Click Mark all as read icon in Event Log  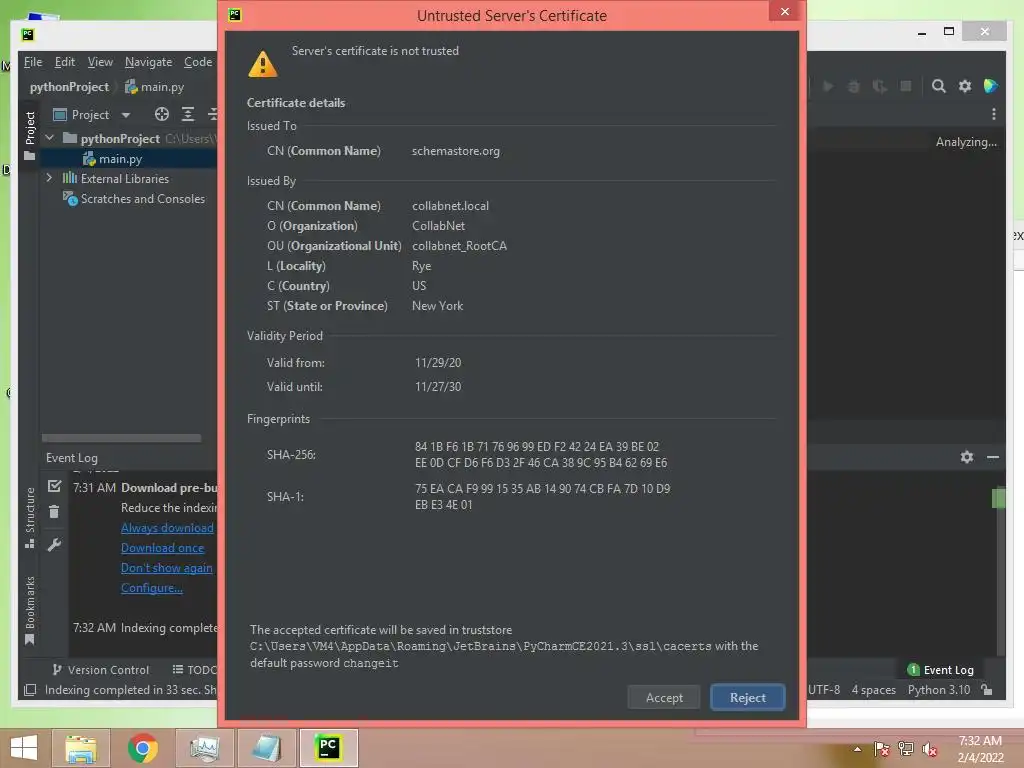tap(54, 486)
